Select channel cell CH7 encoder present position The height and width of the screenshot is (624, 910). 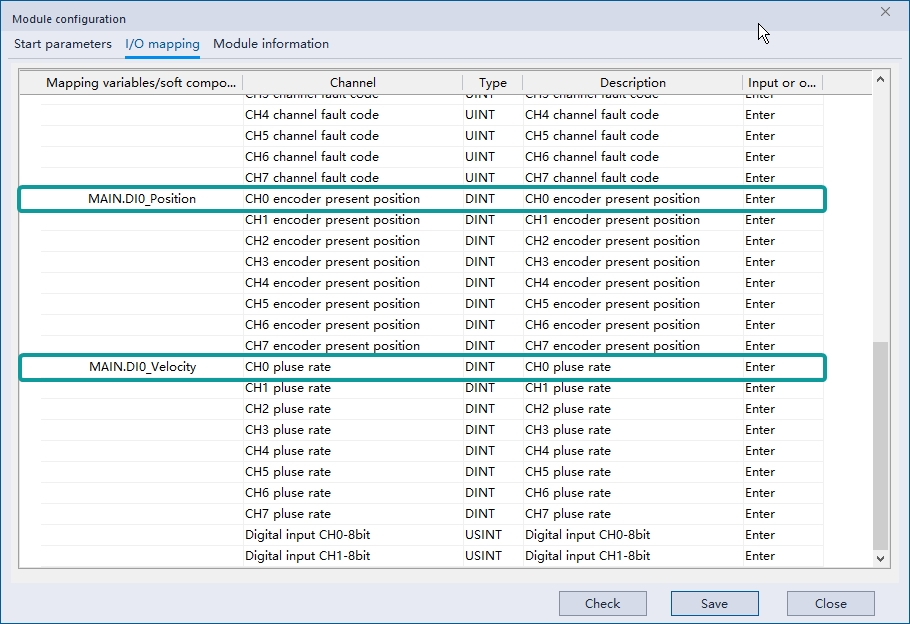tap(353, 346)
